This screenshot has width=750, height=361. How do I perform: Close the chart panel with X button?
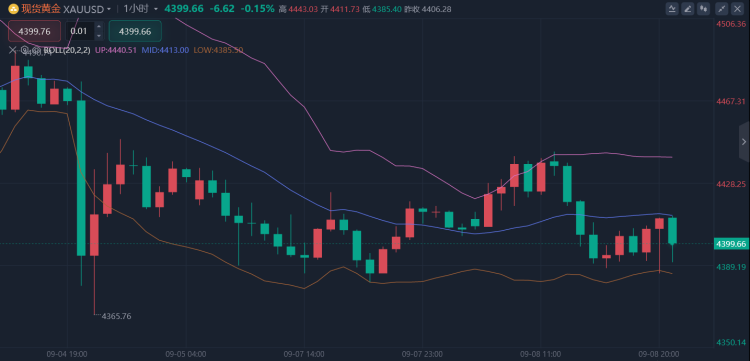pyautogui.click(x=737, y=9)
